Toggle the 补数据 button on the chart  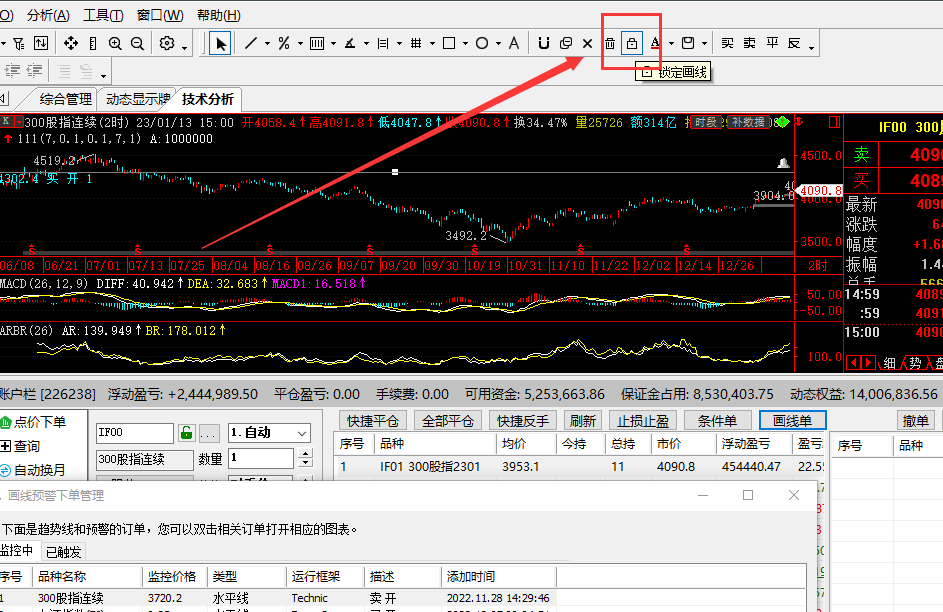[x=748, y=122]
